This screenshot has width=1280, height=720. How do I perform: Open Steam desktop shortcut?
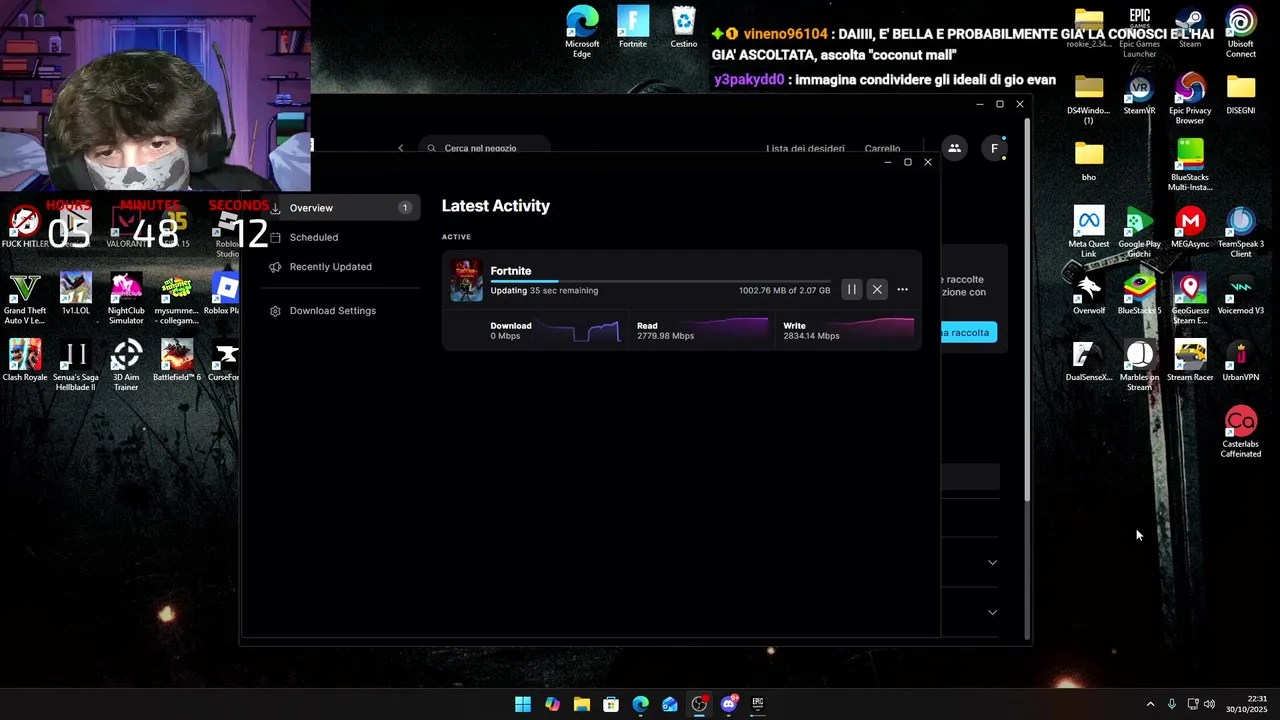pyautogui.click(x=1190, y=28)
